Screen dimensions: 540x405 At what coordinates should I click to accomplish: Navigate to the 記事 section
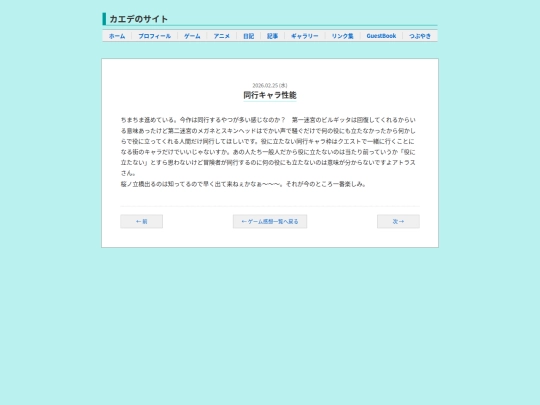tap(272, 36)
